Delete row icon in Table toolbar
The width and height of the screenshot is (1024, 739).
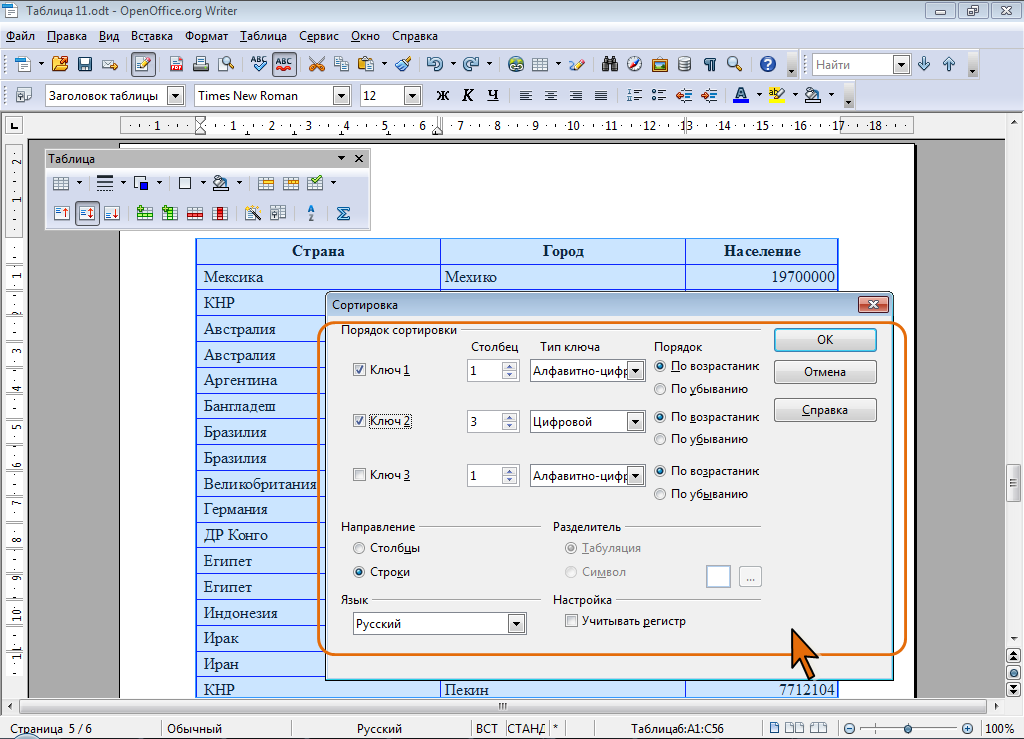195,213
